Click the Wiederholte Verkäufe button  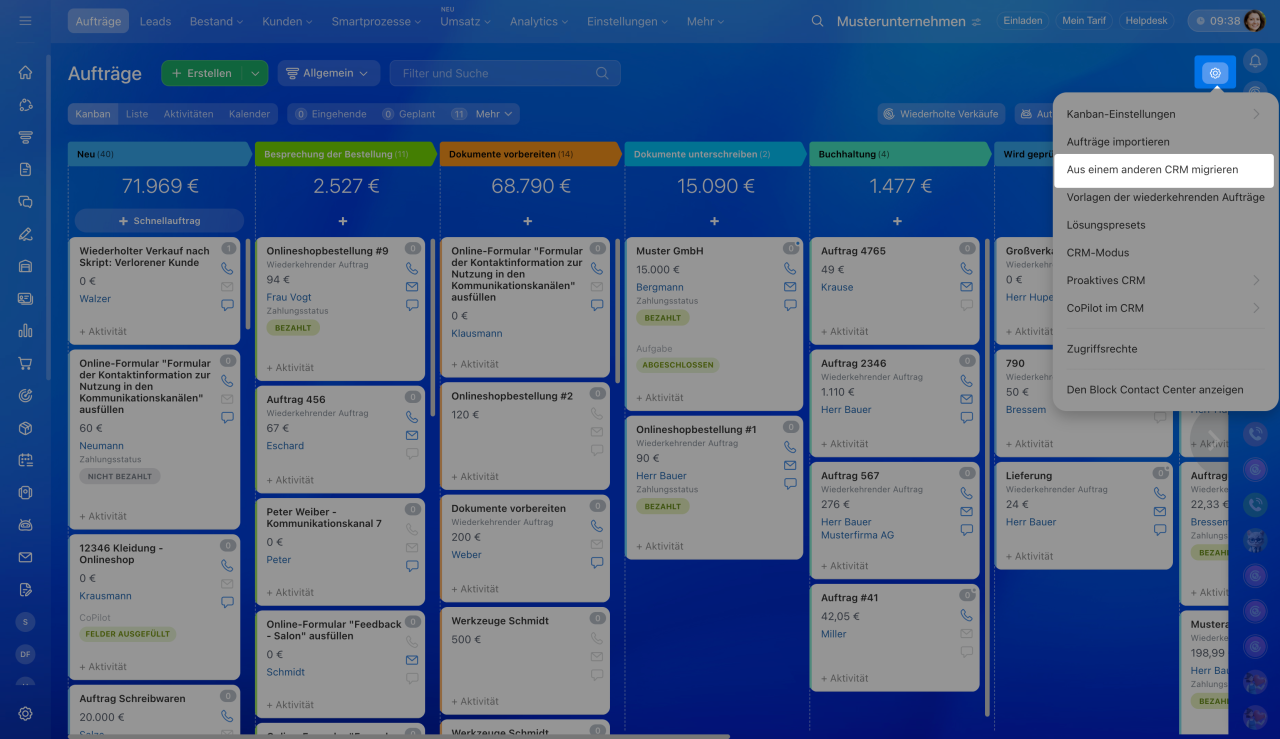pos(942,114)
